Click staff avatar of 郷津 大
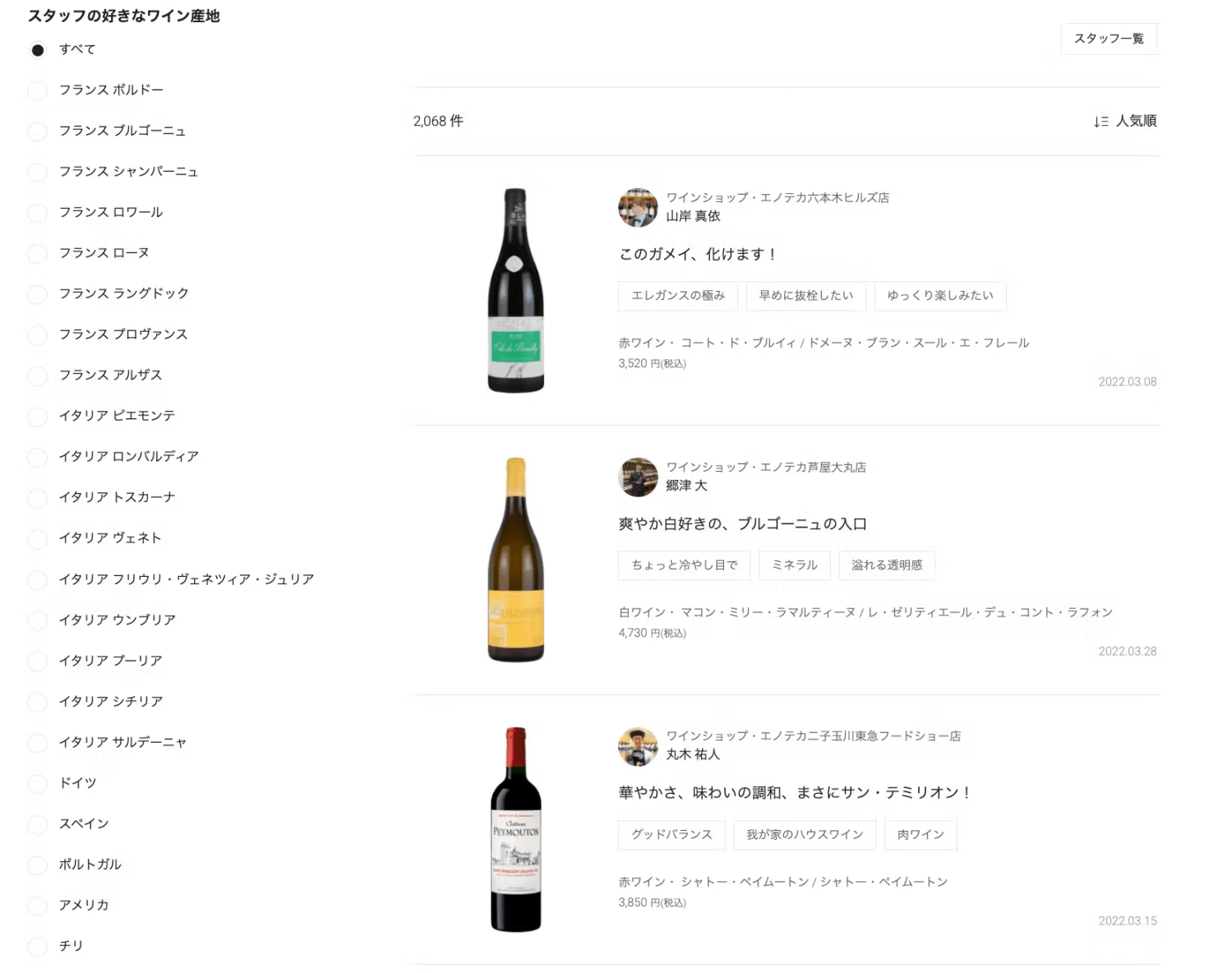The width and height of the screenshot is (1232, 973). click(x=638, y=477)
